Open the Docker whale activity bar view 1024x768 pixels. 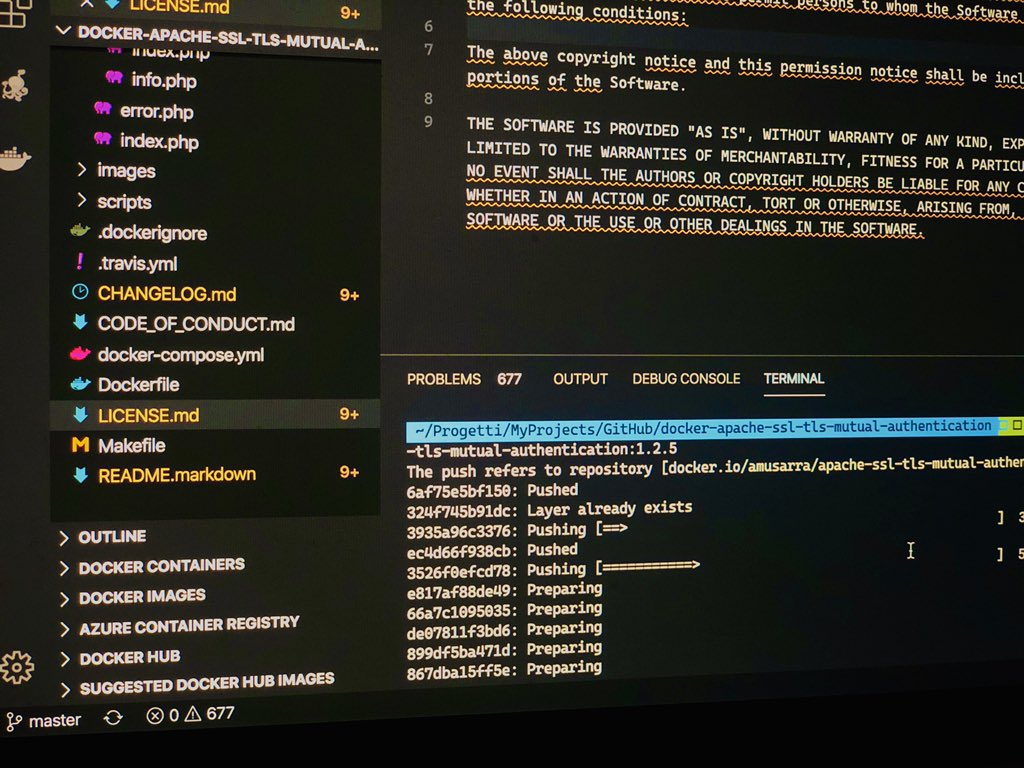point(14,158)
